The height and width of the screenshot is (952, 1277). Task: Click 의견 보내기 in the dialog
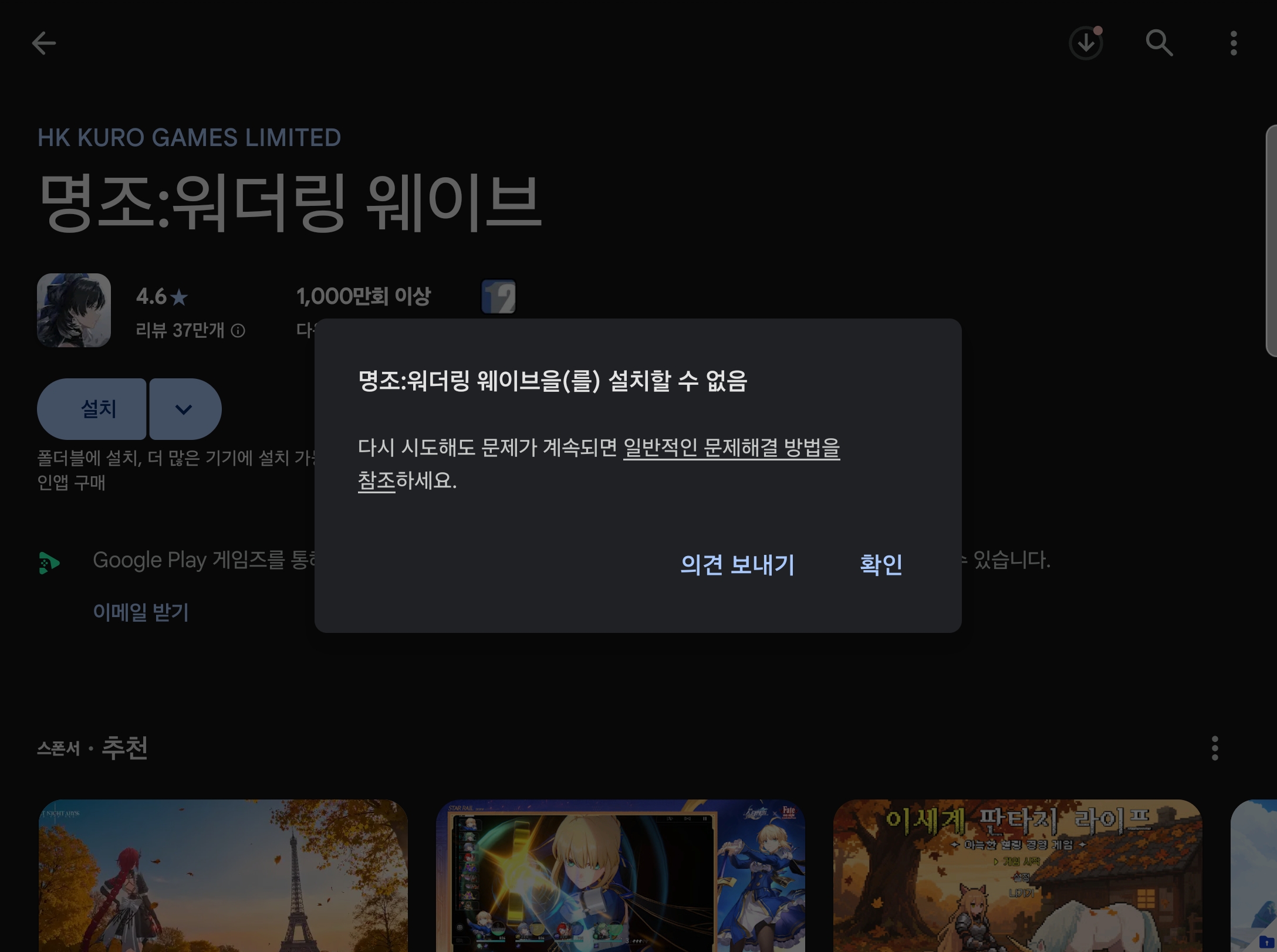click(x=737, y=564)
